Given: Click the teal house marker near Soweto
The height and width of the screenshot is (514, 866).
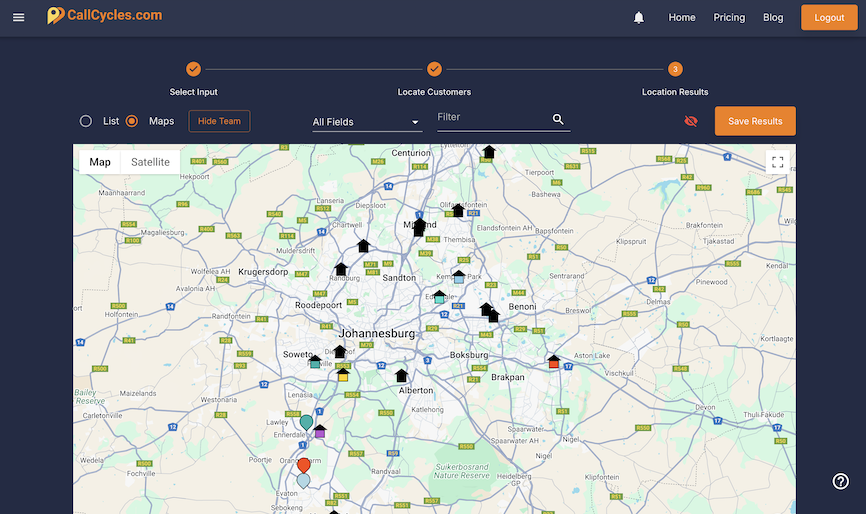Looking at the screenshot, I should pyautogui.click(x=315, y=362).
